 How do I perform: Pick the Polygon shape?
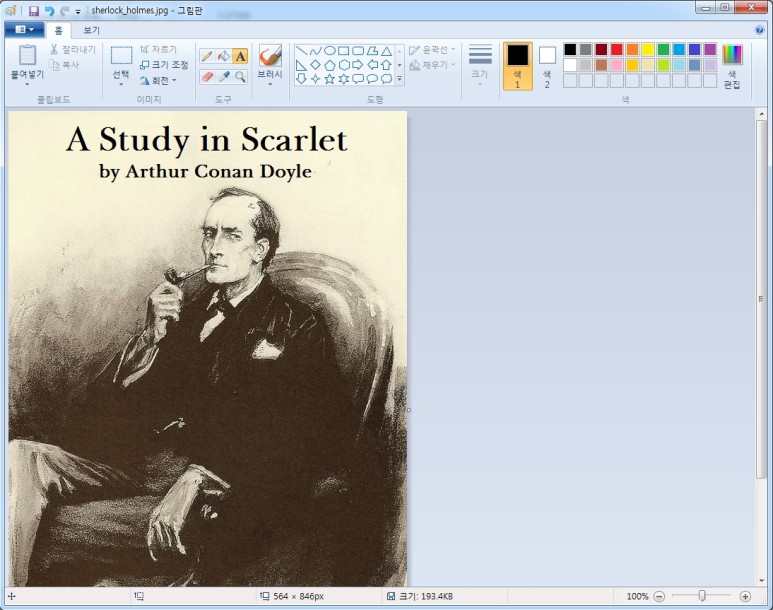[x=373, y=51]
